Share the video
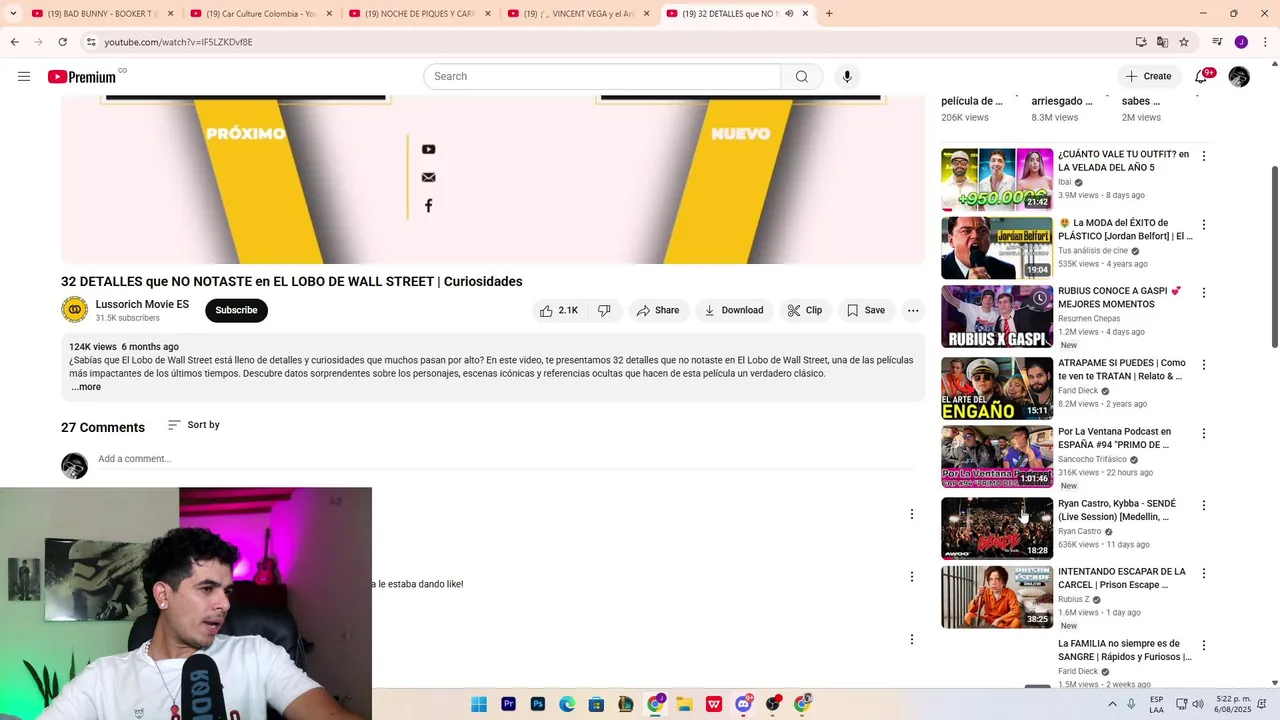The height and width of the screenshot is (720, 1280). (x=658, y=311)
